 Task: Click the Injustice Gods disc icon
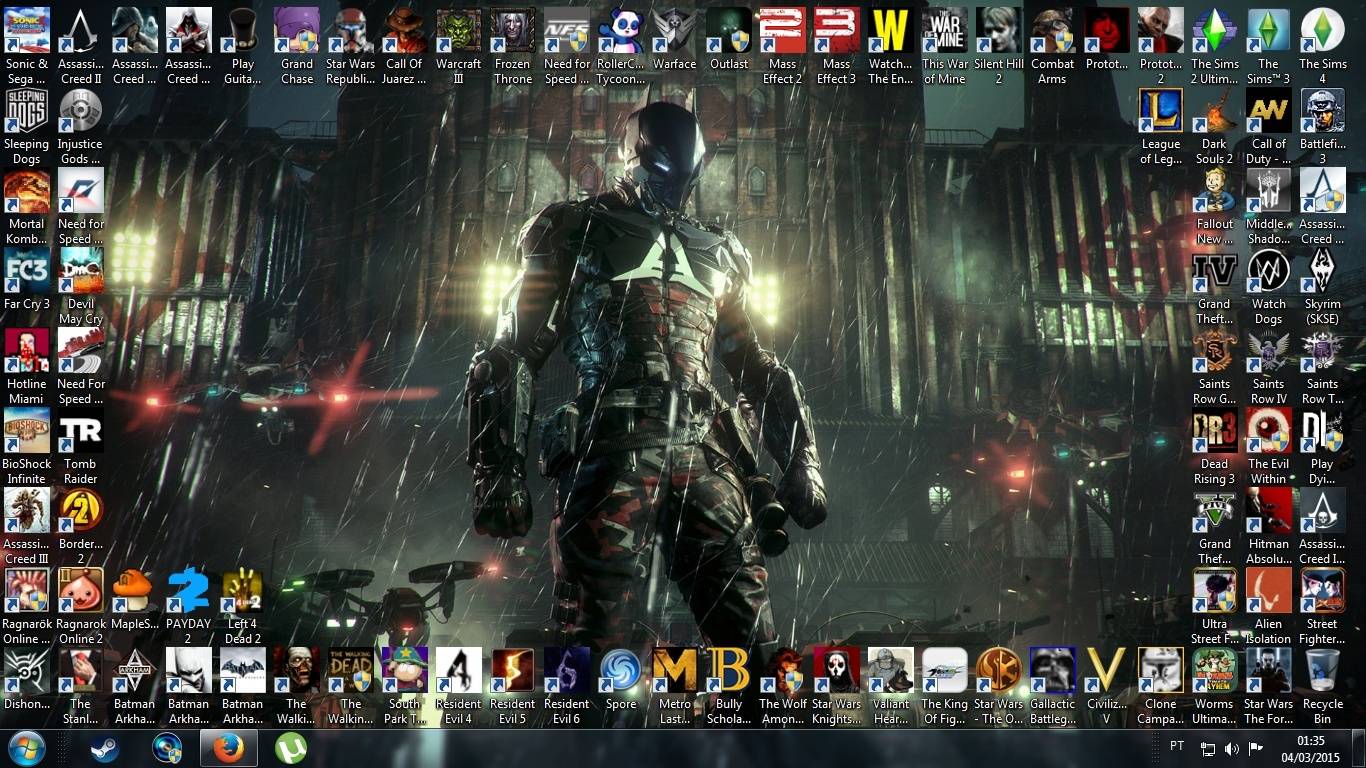tap(81, 110)
